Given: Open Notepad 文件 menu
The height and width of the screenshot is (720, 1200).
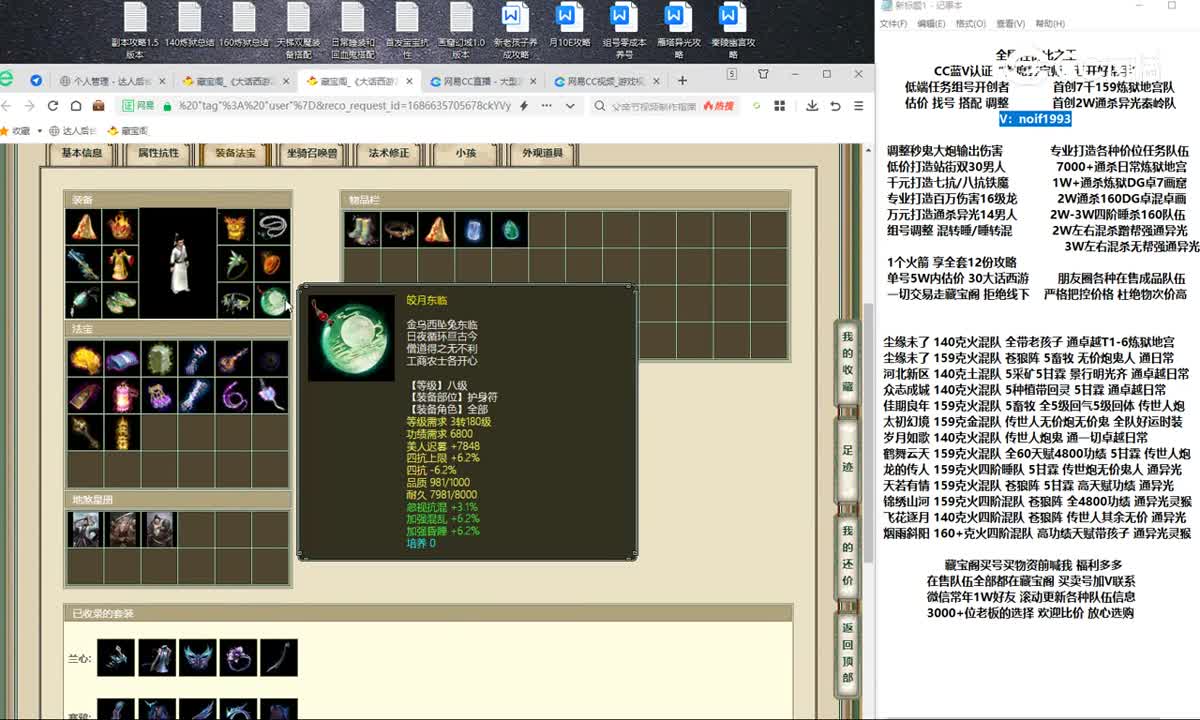Looking at the screenshot, I should point(892,24).
